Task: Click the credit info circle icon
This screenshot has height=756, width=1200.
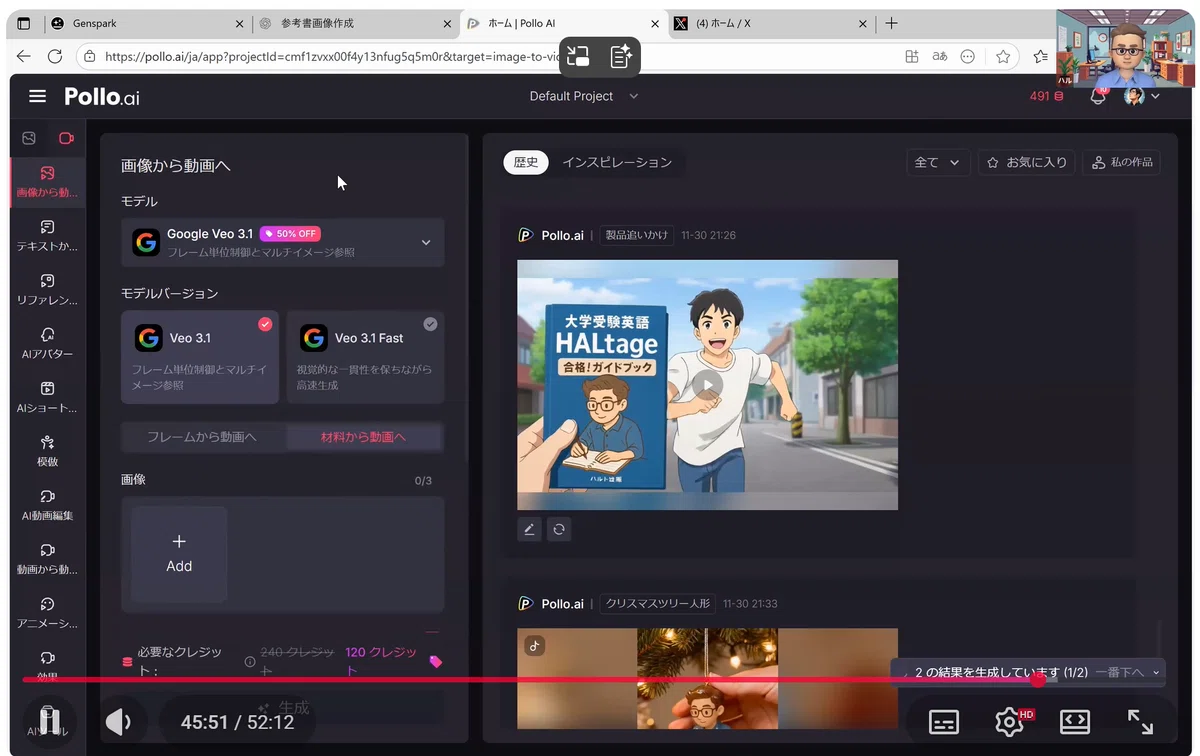Action: [250, 661]
